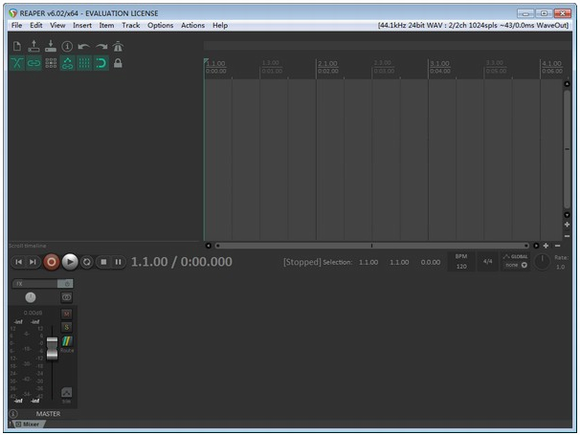Click the record button in transport
The height and width of the screenshot is (435, 580).
pyautogui.click(x=51, y=262)
